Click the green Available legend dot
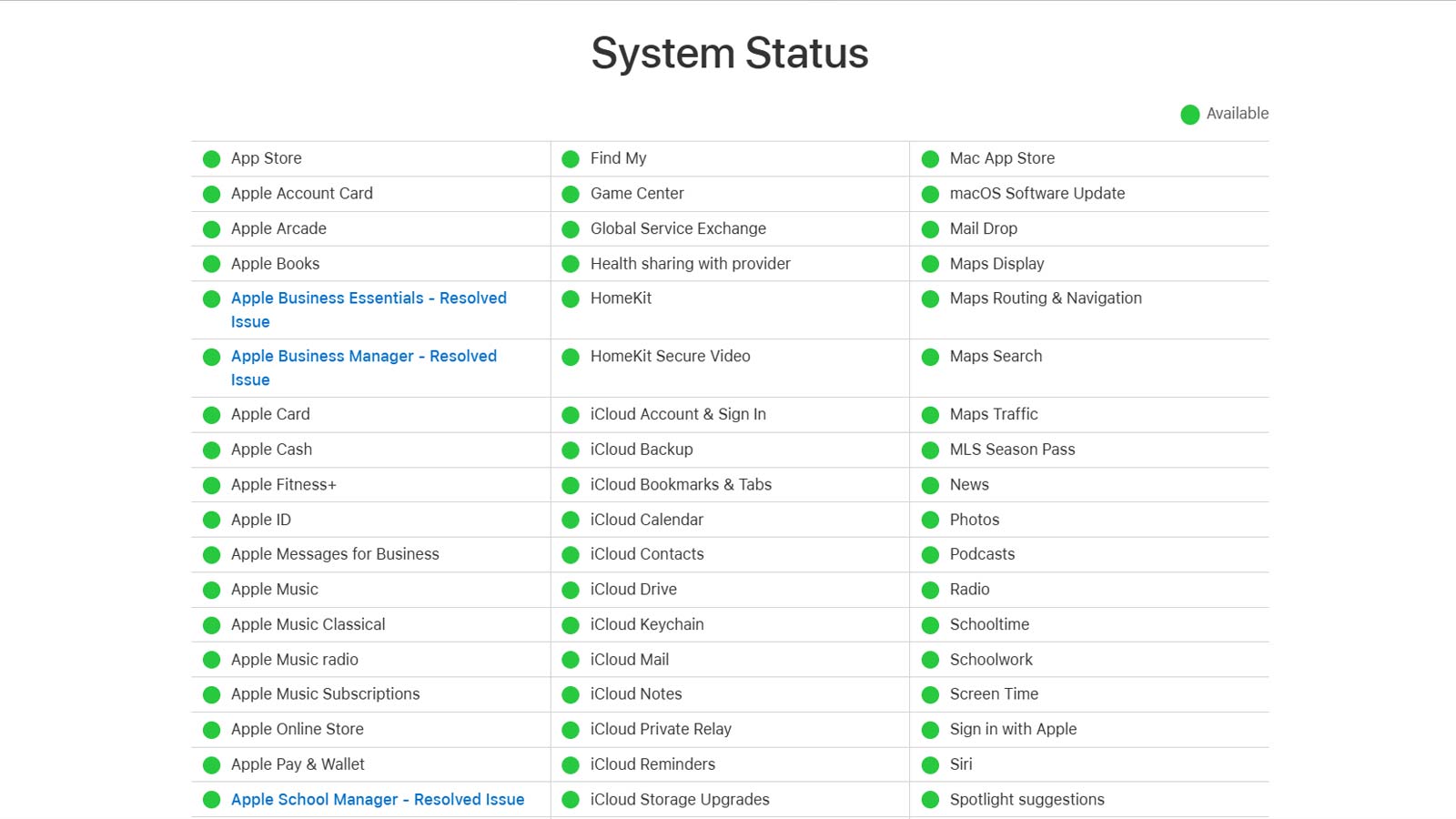This screenshot has height=819, width=1456. (1189, 115)
